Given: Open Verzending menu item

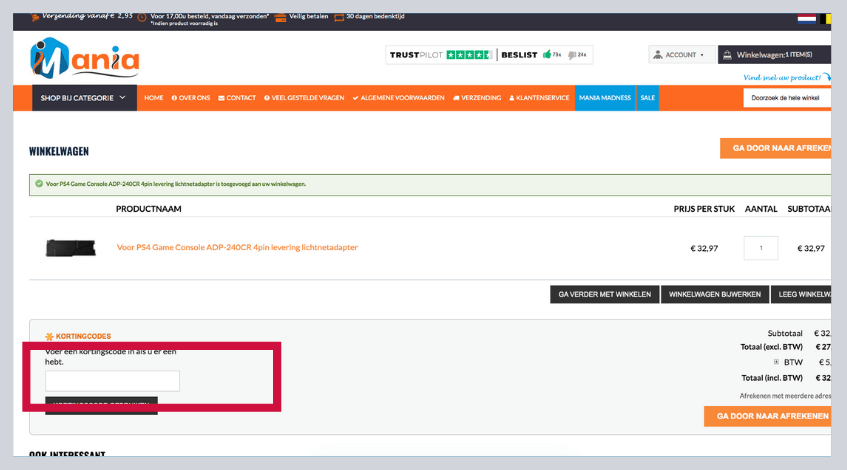Looking at the screenshot, I should pyautogui.click(x=477, y=98).
